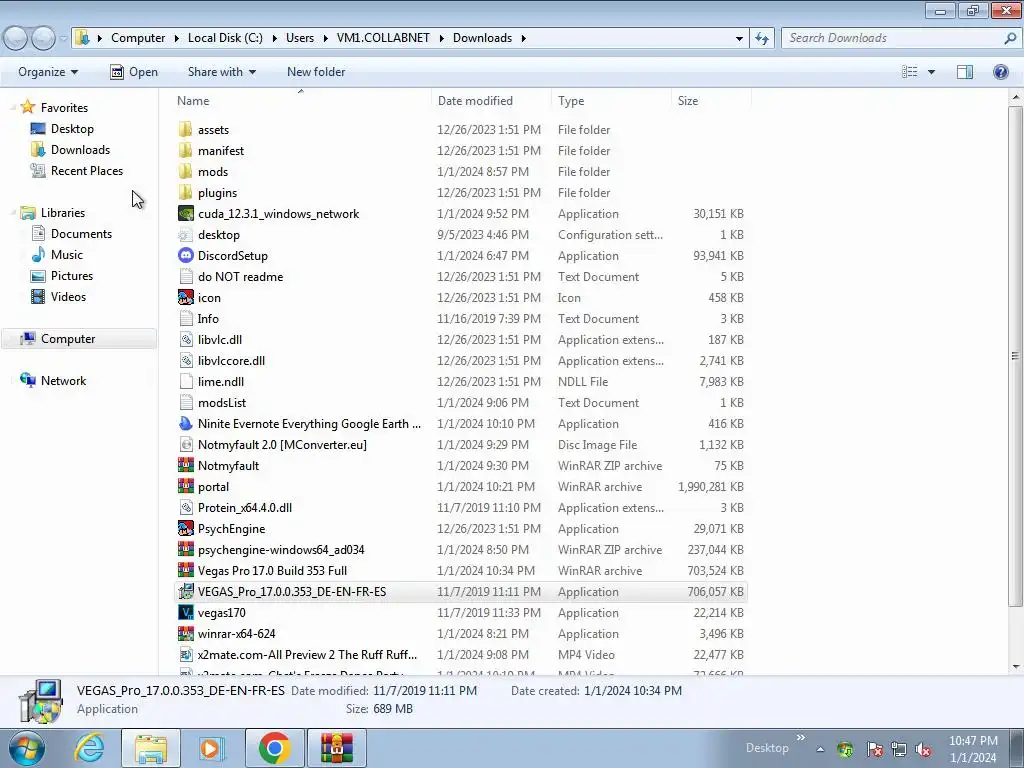The height and width of the screenshot is (768, 1024).
Task: Open Internet Explorer from the taskbar
Action: pyautogui.click(x=89, y=748)
